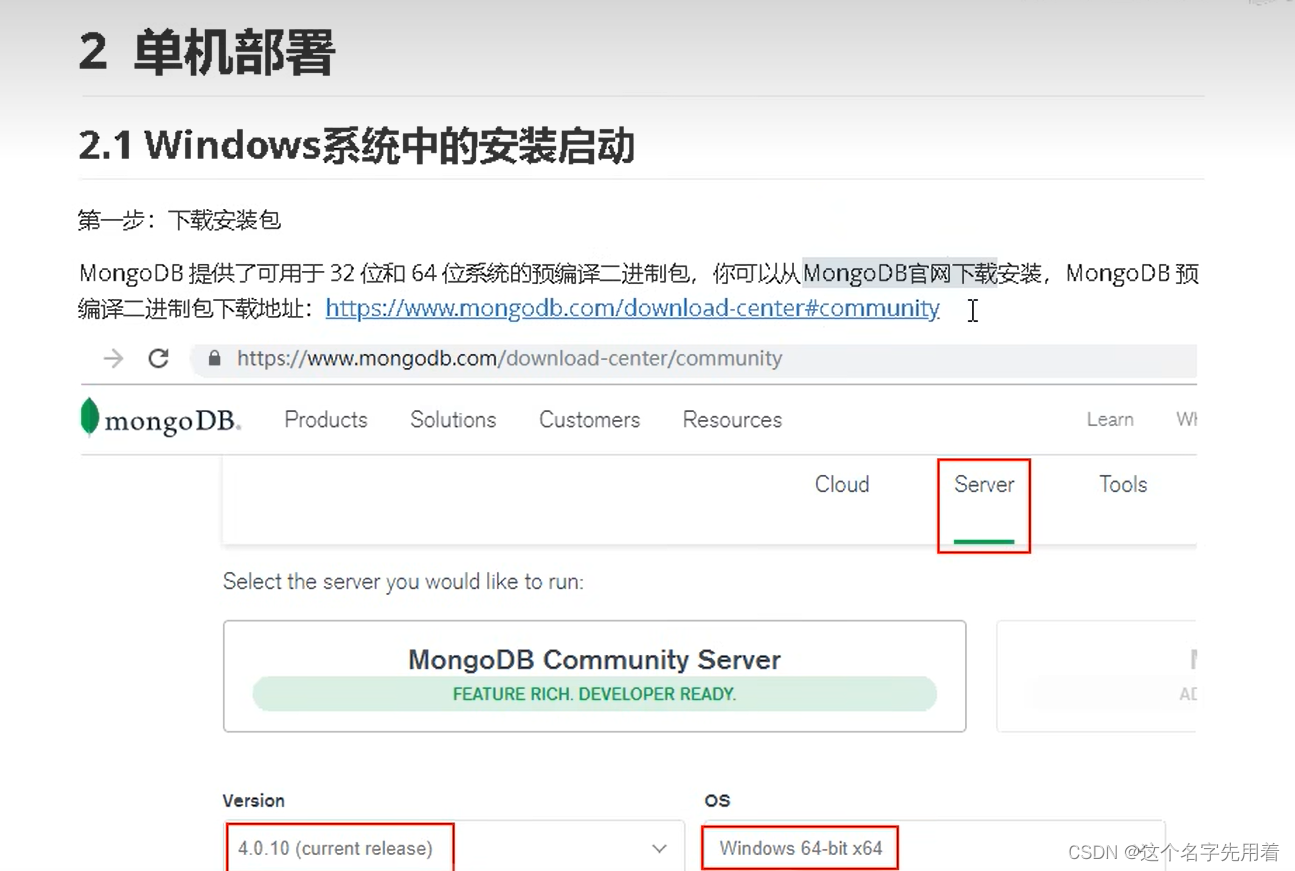Open the Version dropdown chevron
Image resolution: width=1295 pixels, height=871 pixels.
click(x=659, y=848)
